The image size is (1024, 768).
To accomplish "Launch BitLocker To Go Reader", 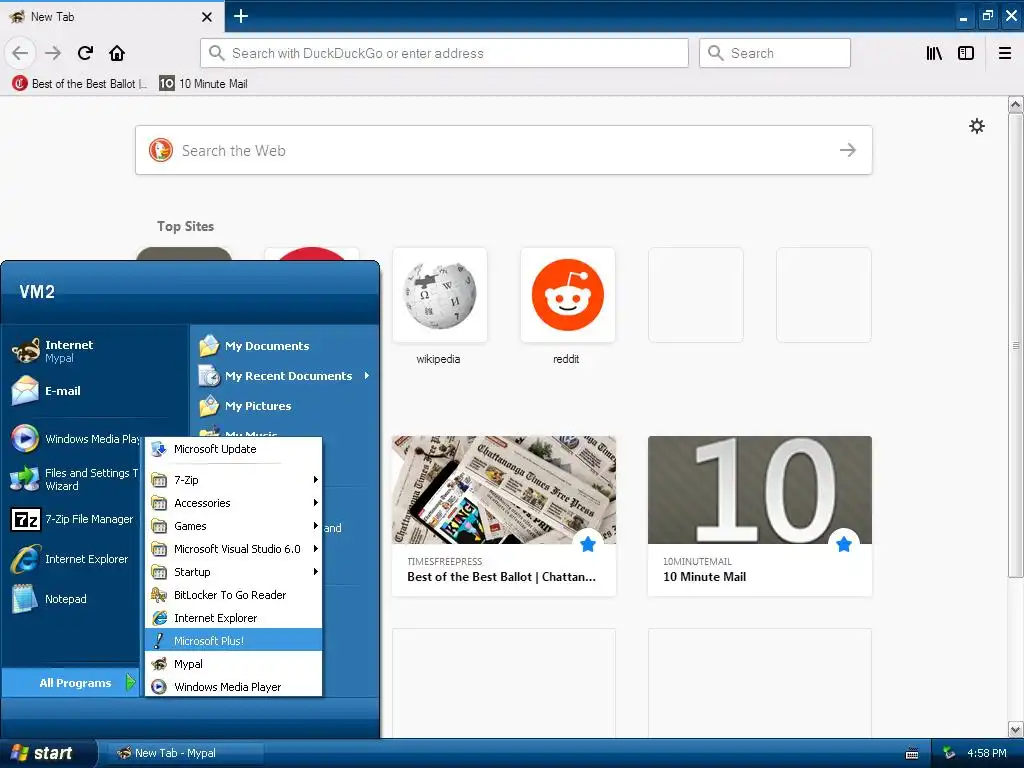I will click(x=234, y=595).
